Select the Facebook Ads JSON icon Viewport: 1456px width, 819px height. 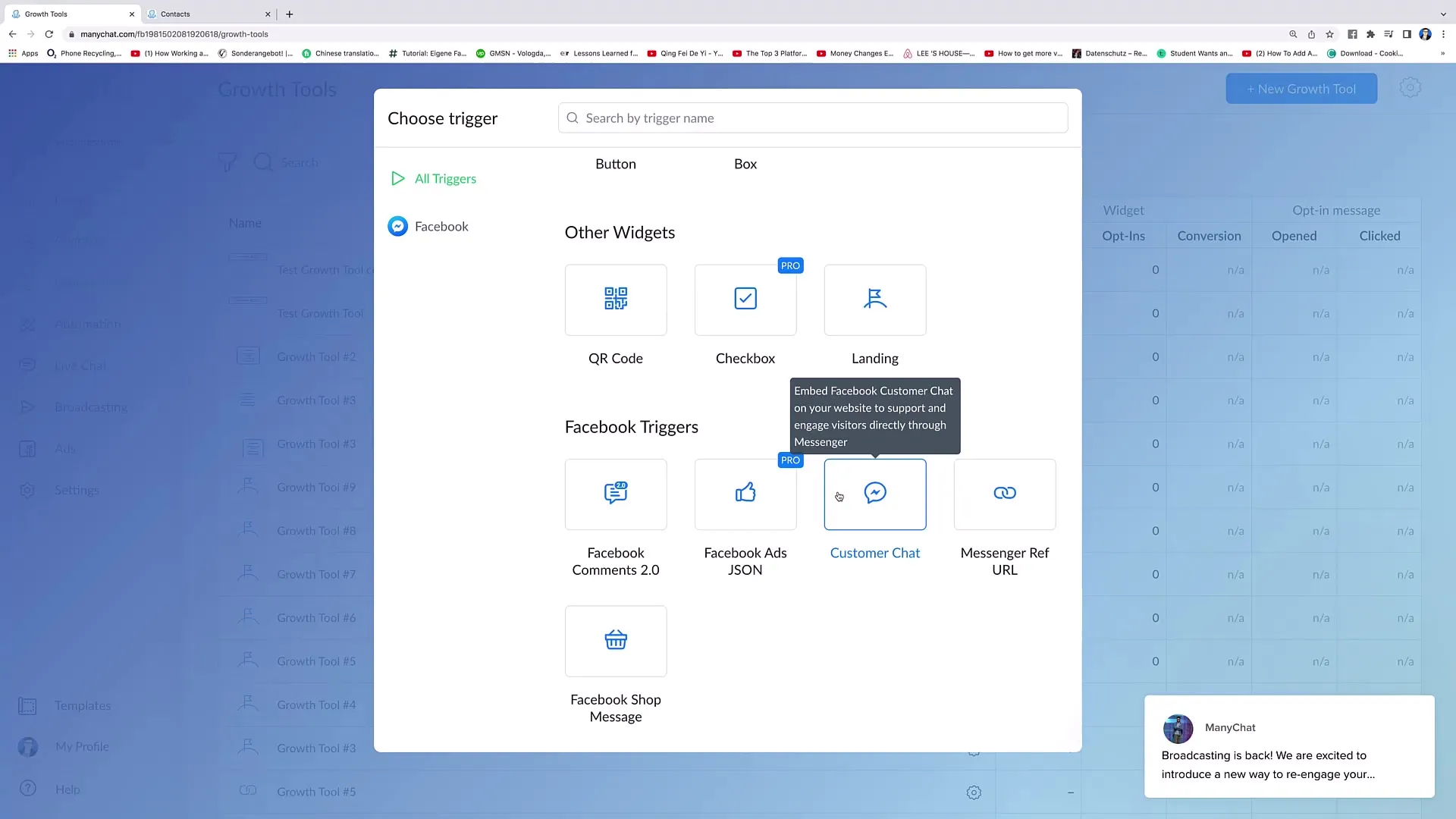[745, 492]
